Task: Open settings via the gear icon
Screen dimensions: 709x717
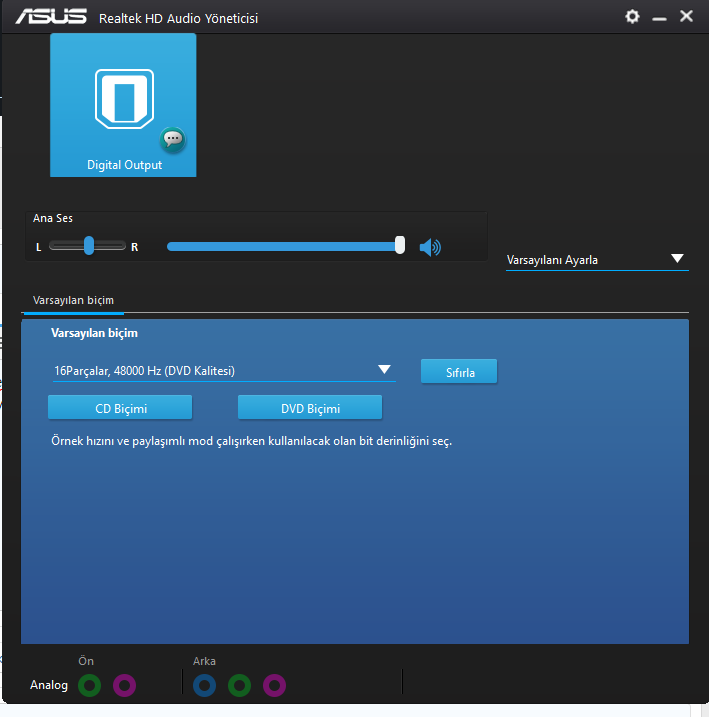Action: 632,17
